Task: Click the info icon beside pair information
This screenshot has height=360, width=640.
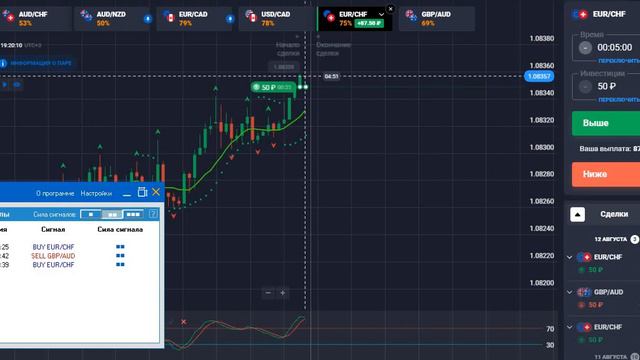Action: click(3, 63)
